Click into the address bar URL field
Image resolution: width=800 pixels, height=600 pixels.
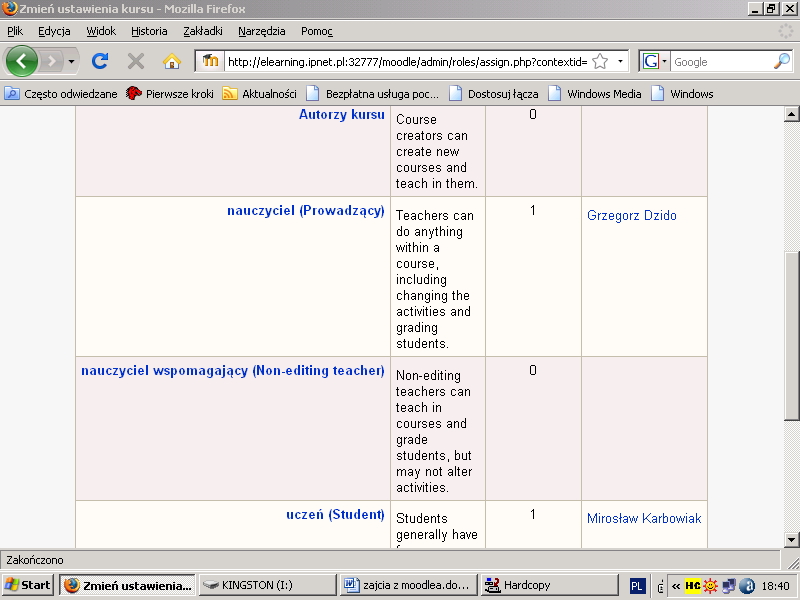point(407,62)
